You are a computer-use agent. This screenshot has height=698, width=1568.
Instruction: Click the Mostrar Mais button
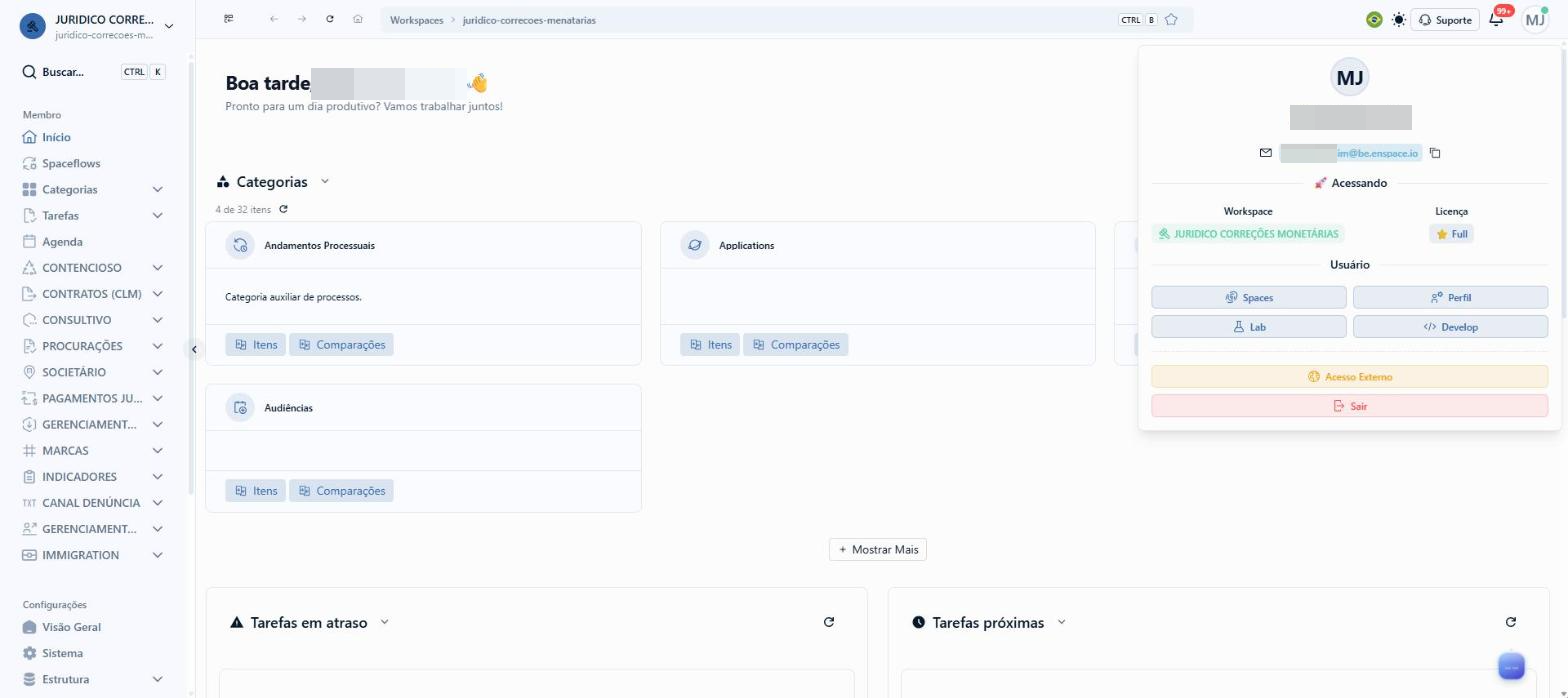[x=878, y=549]
